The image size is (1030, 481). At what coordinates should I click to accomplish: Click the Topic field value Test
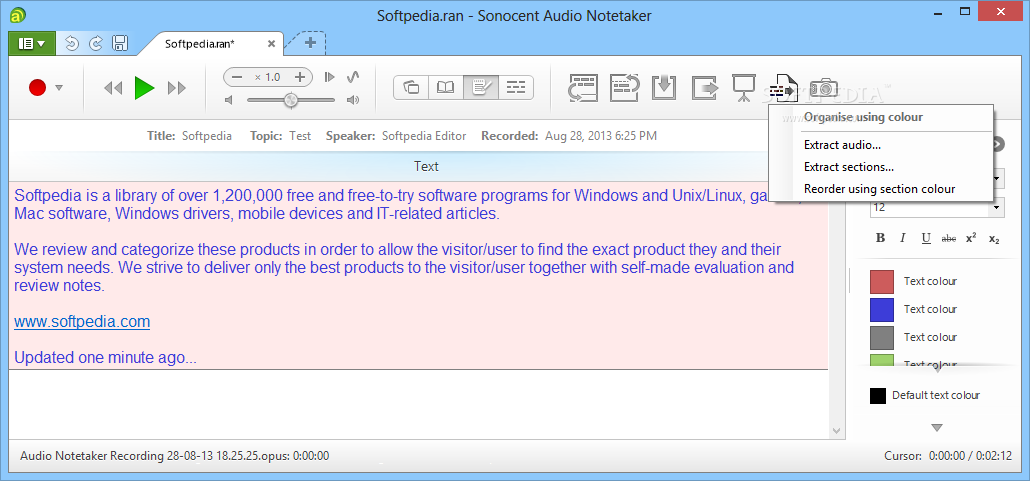[x=300, y=136]
